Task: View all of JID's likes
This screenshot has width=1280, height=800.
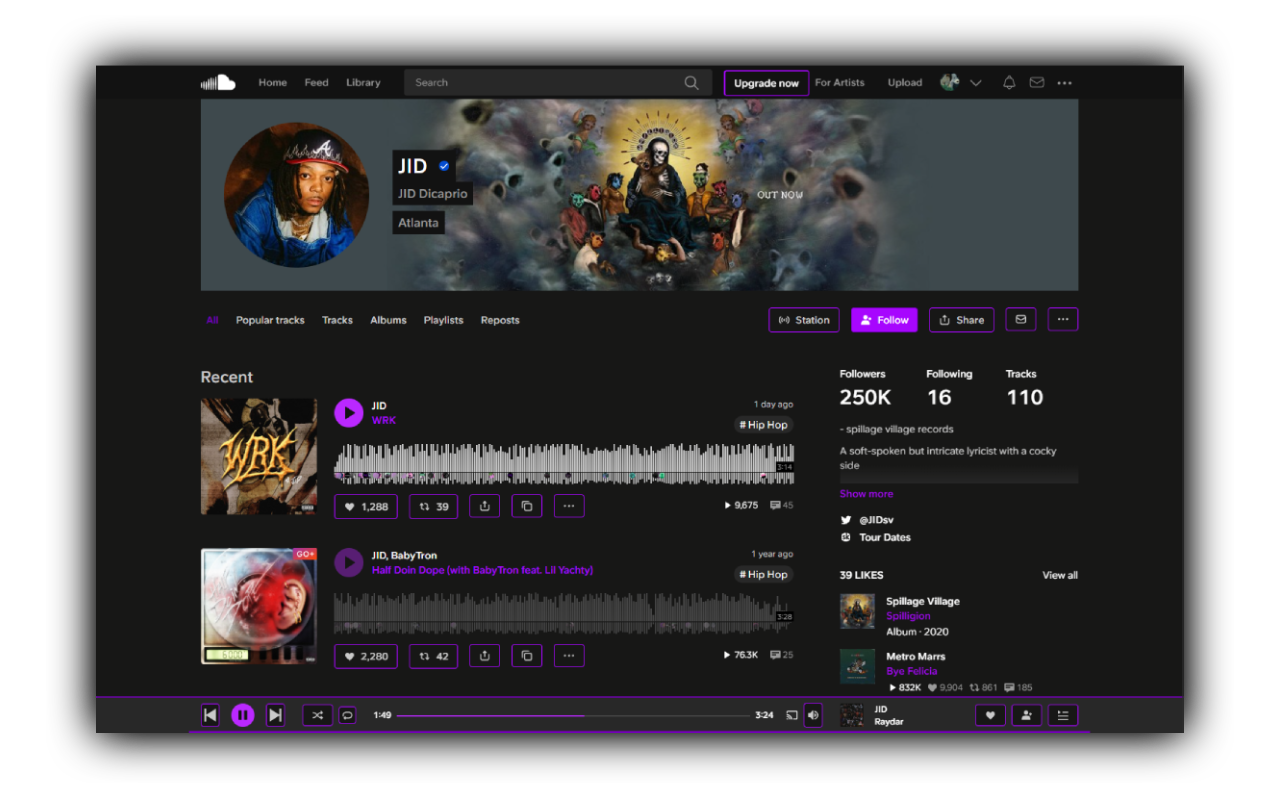Action: pyautogui.click(x=1059, y=575)
